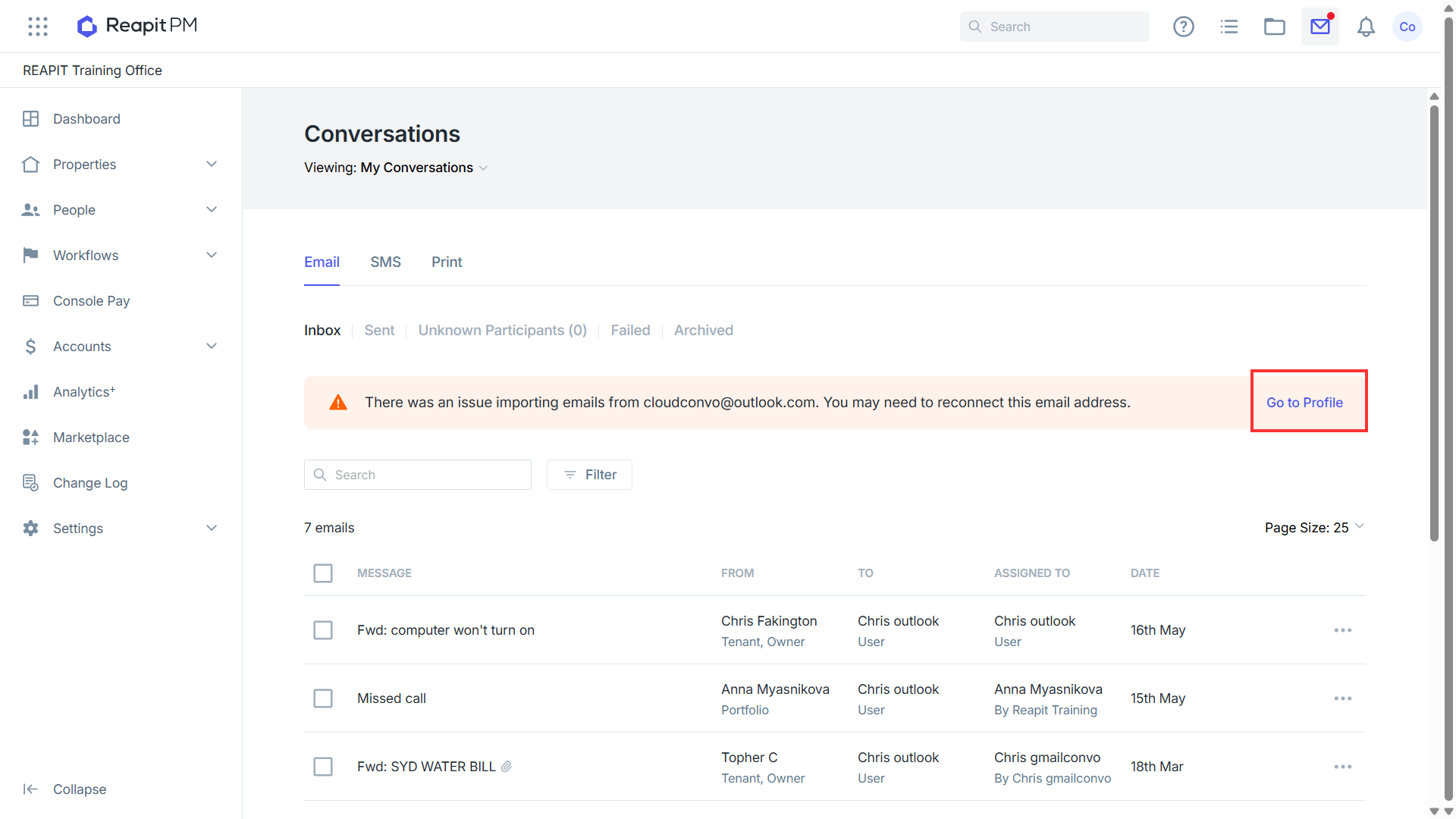Change the Page Size dropdown
The width and height of the screenshot is (1456, 819).
coord(1314,528)
